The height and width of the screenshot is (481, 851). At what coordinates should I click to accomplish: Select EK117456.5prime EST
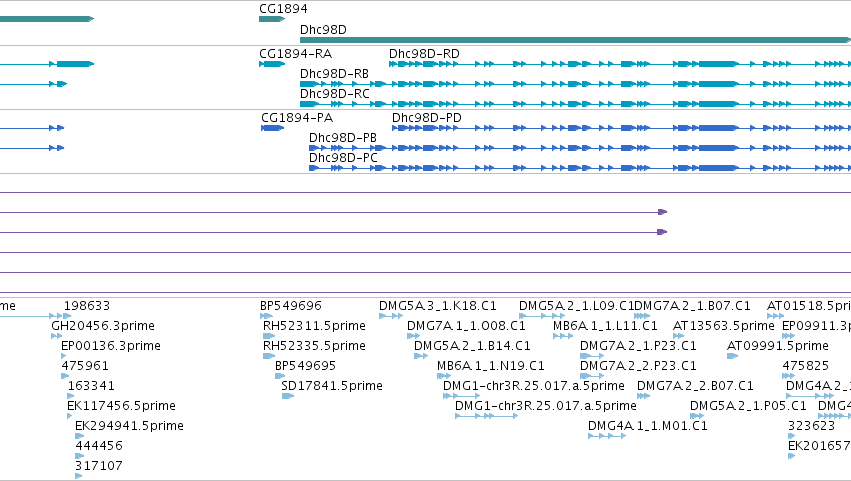click(69, 416)
